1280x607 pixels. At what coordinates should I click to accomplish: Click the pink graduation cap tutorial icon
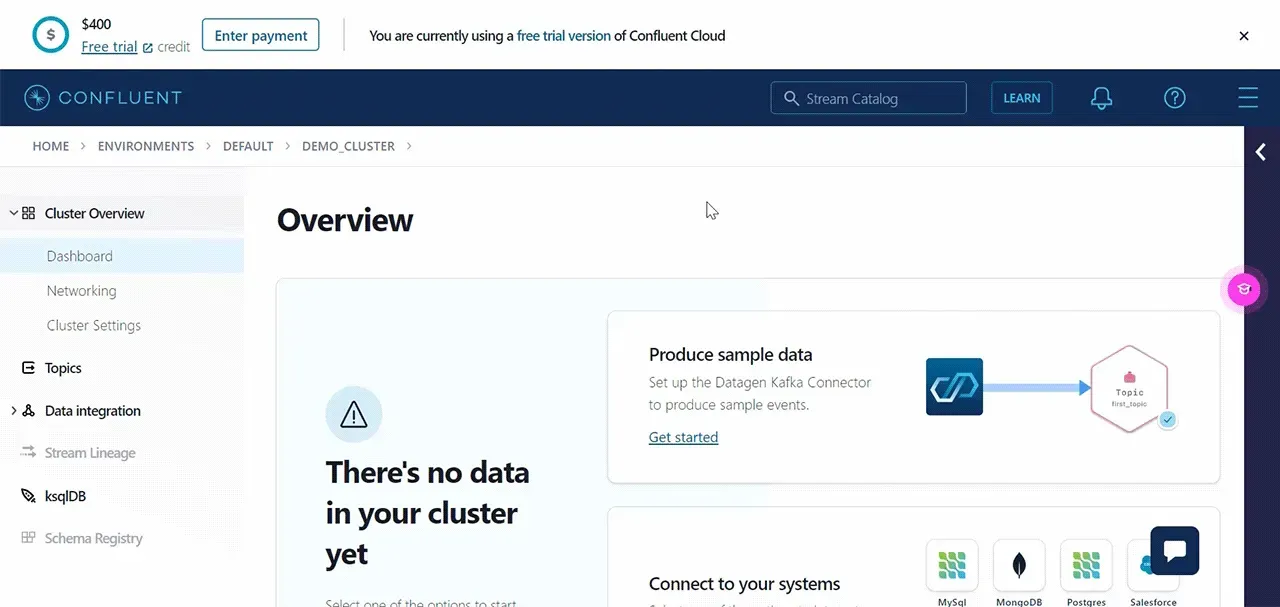[1244, 290]
